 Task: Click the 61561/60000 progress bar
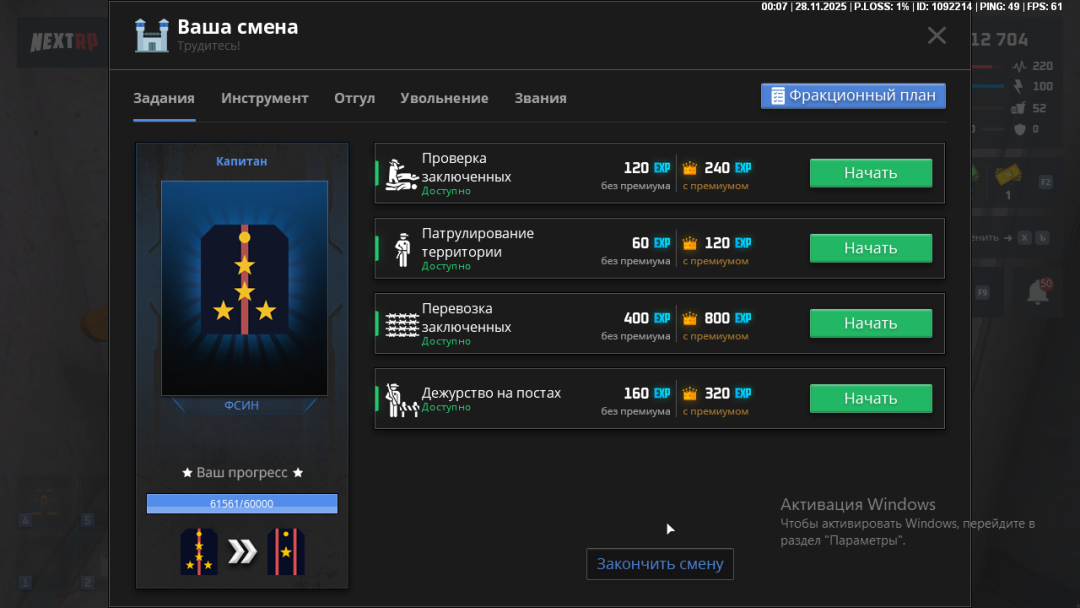pos(242,503)
